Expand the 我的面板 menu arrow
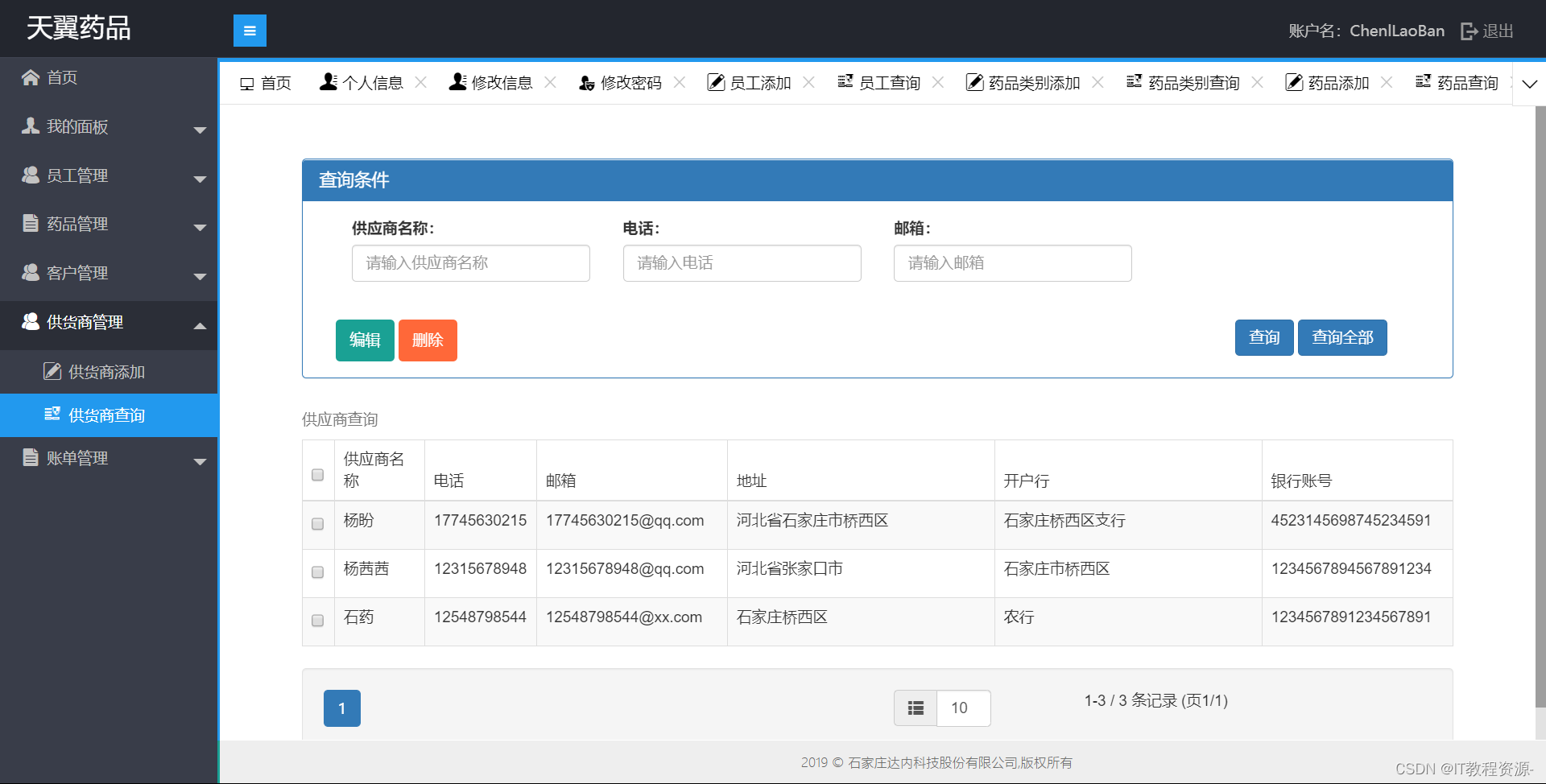The image size is (1546, 784). [x=200, y=130]
